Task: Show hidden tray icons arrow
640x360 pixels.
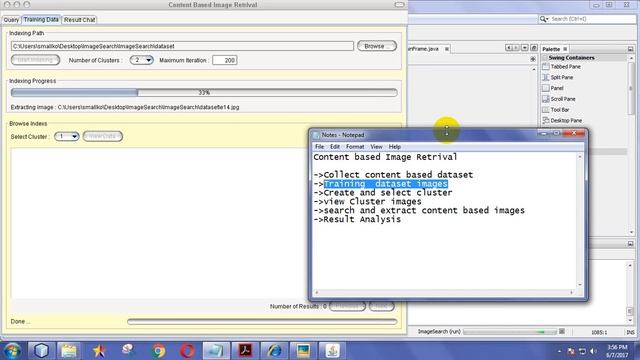Action: coord(559,351)
